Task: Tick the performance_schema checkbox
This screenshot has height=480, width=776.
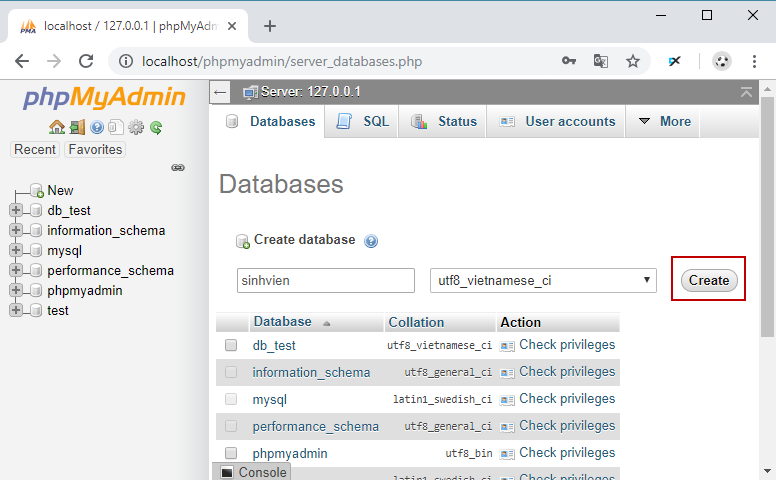Action: pos(231,426)
